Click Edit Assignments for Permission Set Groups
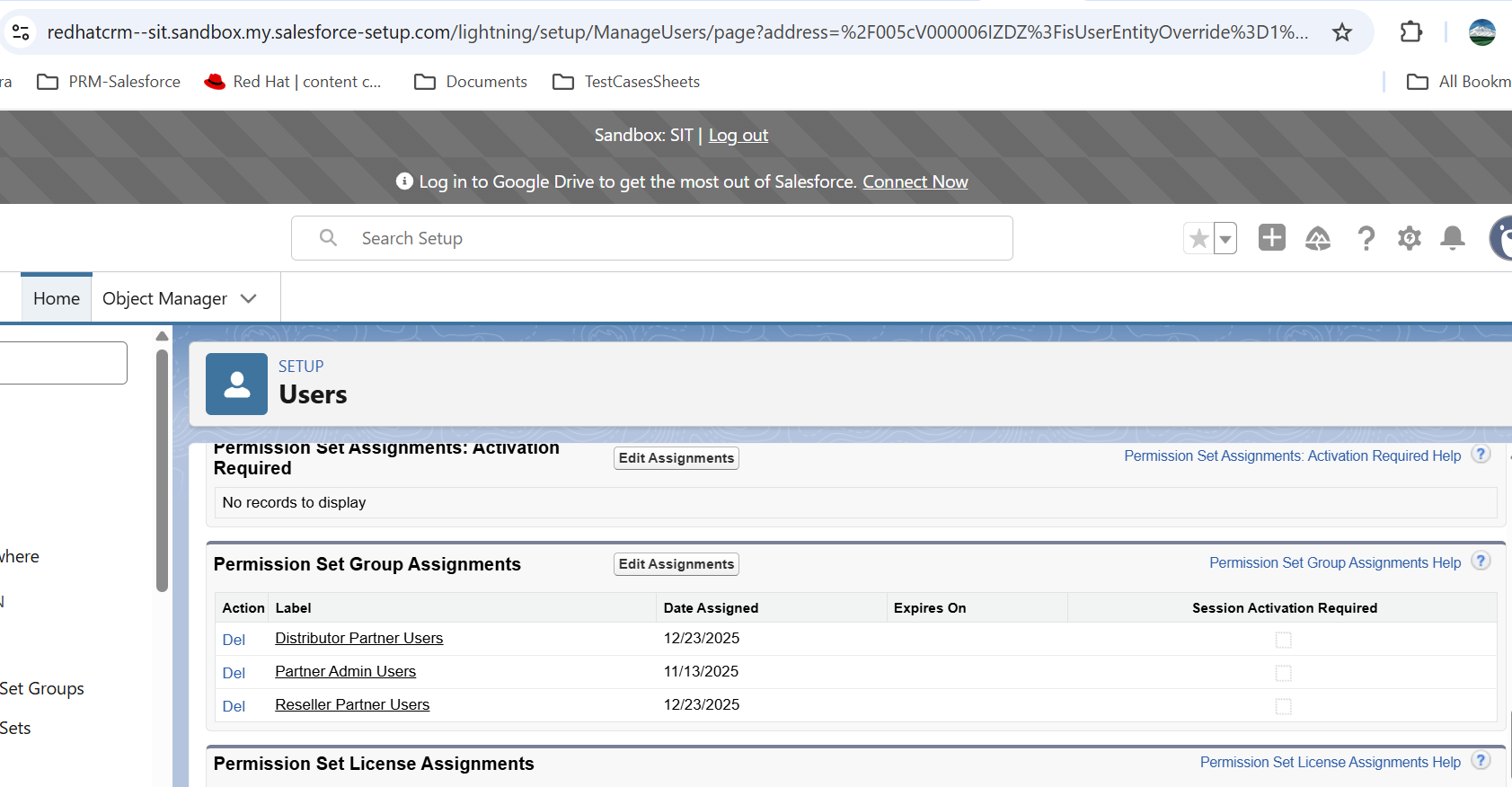Image resolution: width=1512 pixels, height=787 pixels. [x=676, y=564]
